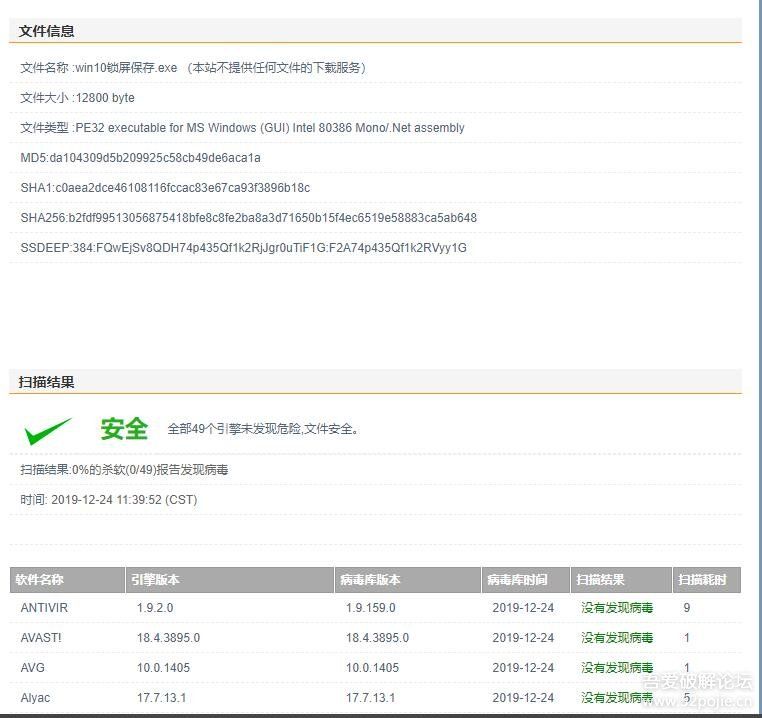Select the ANTIVIR engine name cell

(x=44, y=608)
